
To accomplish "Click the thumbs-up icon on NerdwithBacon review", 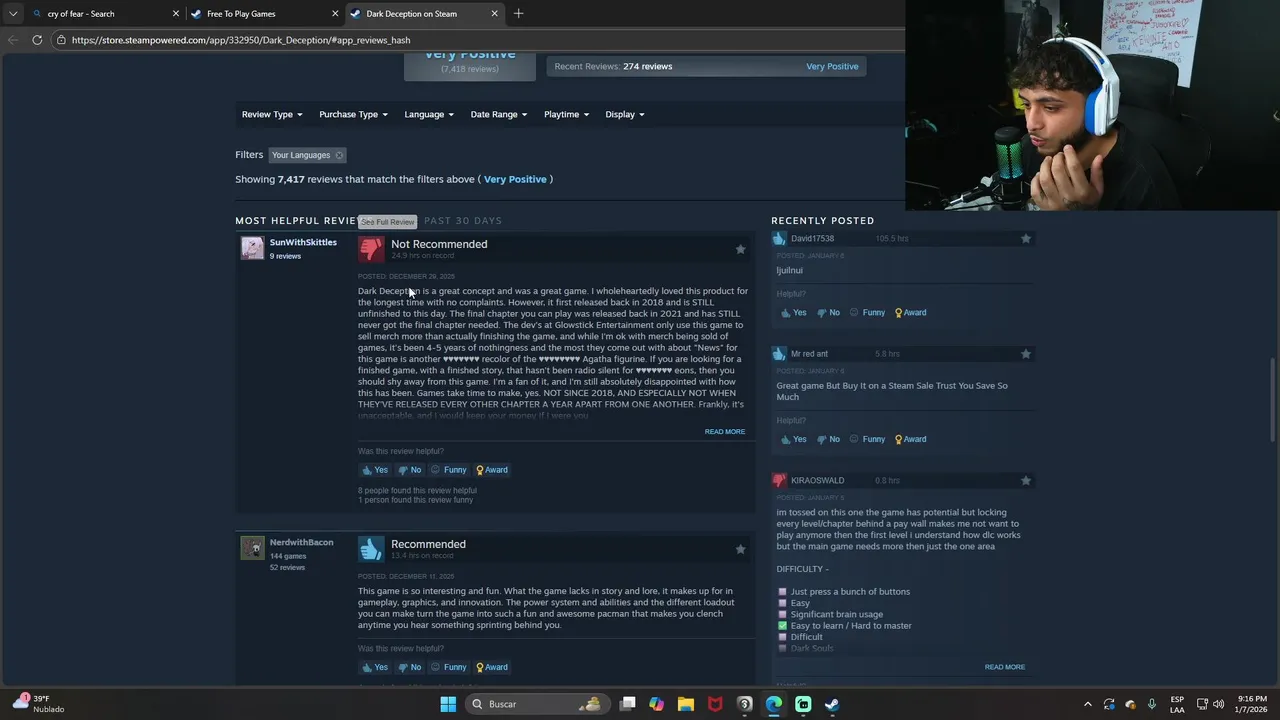I will [x=371, y=548].
